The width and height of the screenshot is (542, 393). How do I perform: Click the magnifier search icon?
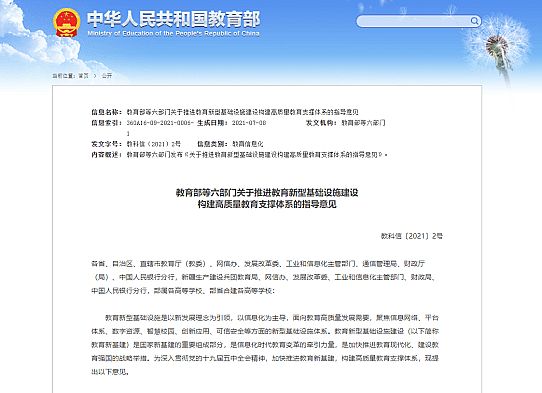click(475, 21)
